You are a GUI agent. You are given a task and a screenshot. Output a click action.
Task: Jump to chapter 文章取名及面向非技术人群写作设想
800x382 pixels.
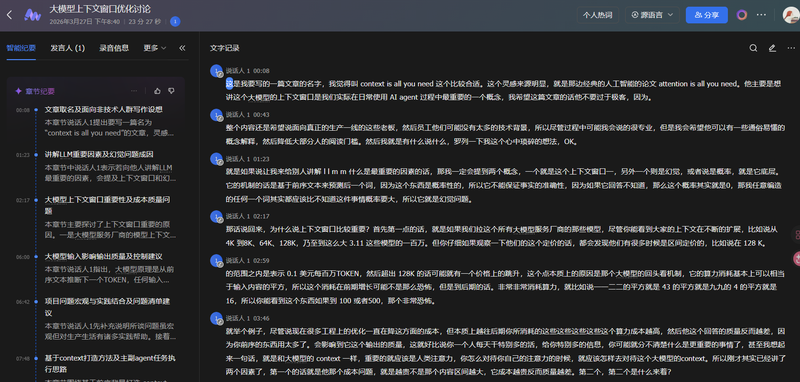tap(104, 110)
